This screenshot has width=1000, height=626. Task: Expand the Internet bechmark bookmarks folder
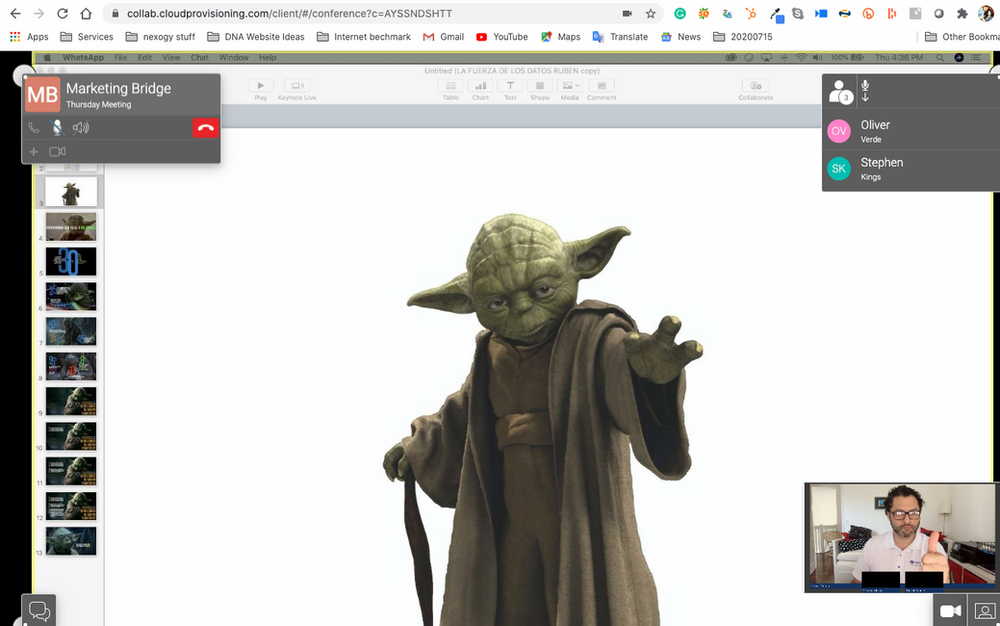pyautogui.click(x=364, y=37)
